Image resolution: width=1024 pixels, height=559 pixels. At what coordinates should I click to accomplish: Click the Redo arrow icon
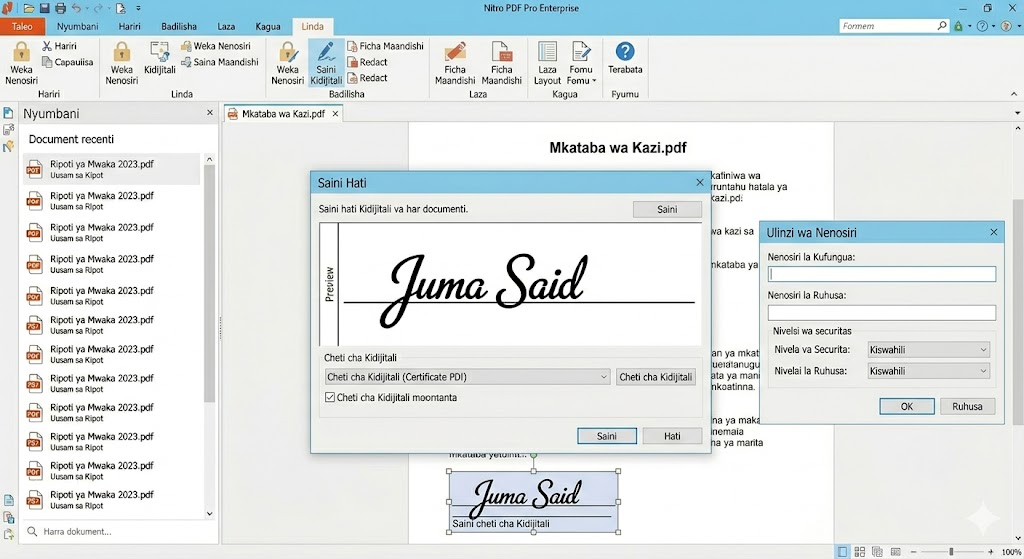(x=98, y=8)
